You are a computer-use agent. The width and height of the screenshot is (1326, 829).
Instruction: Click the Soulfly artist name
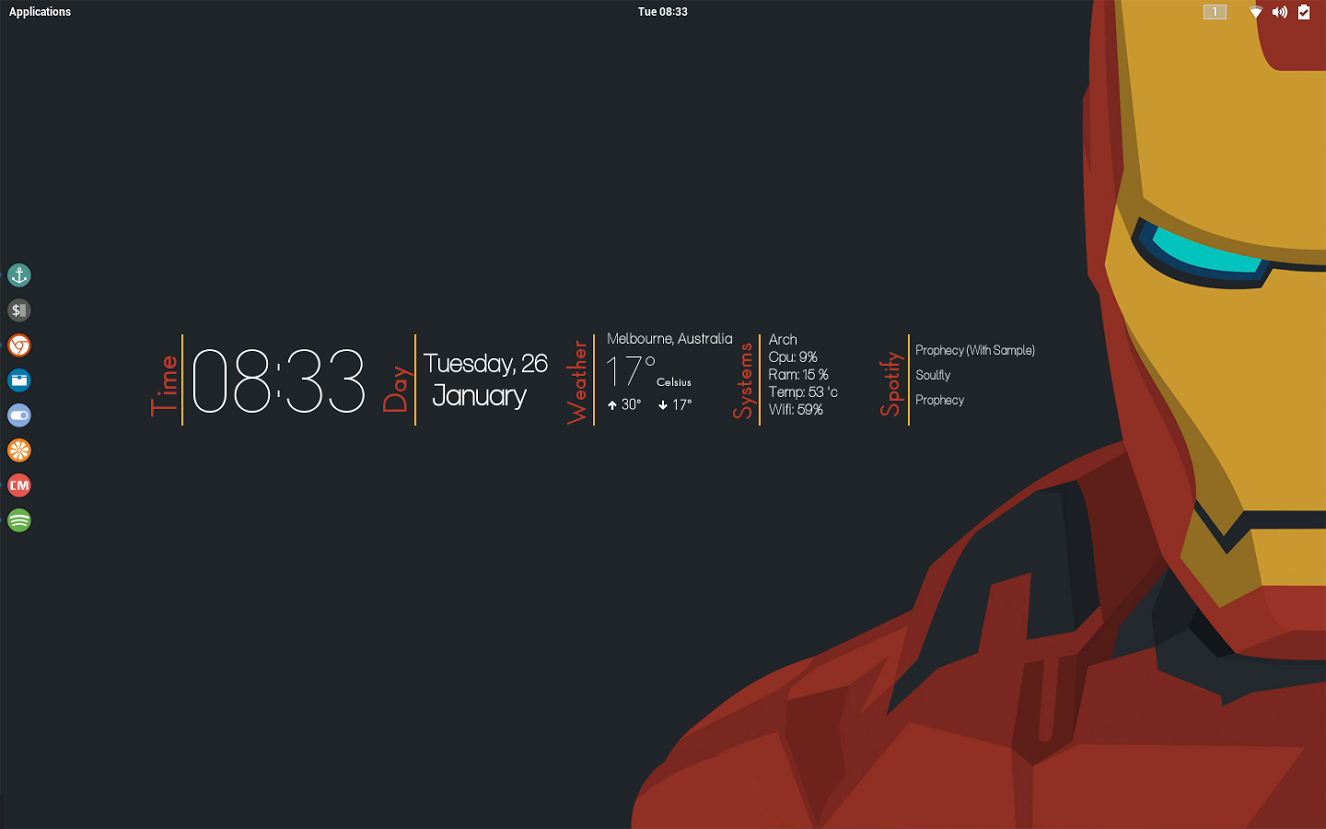point(933,375)
